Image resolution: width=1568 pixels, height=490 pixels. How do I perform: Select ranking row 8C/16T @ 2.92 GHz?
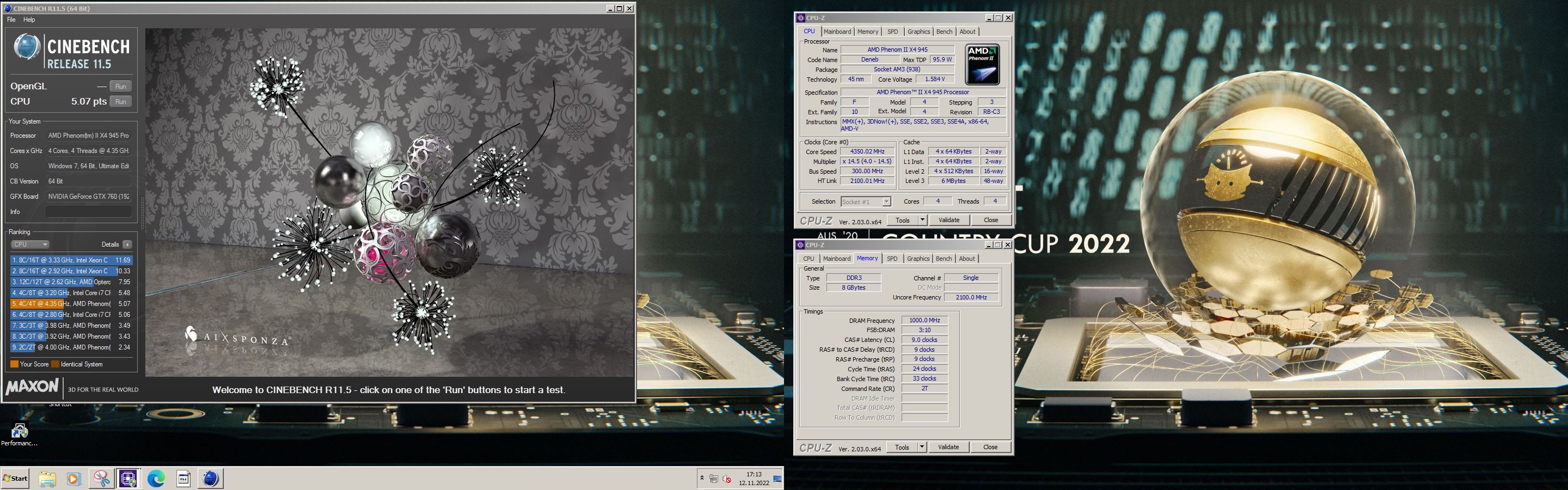[x=71, y=271]
